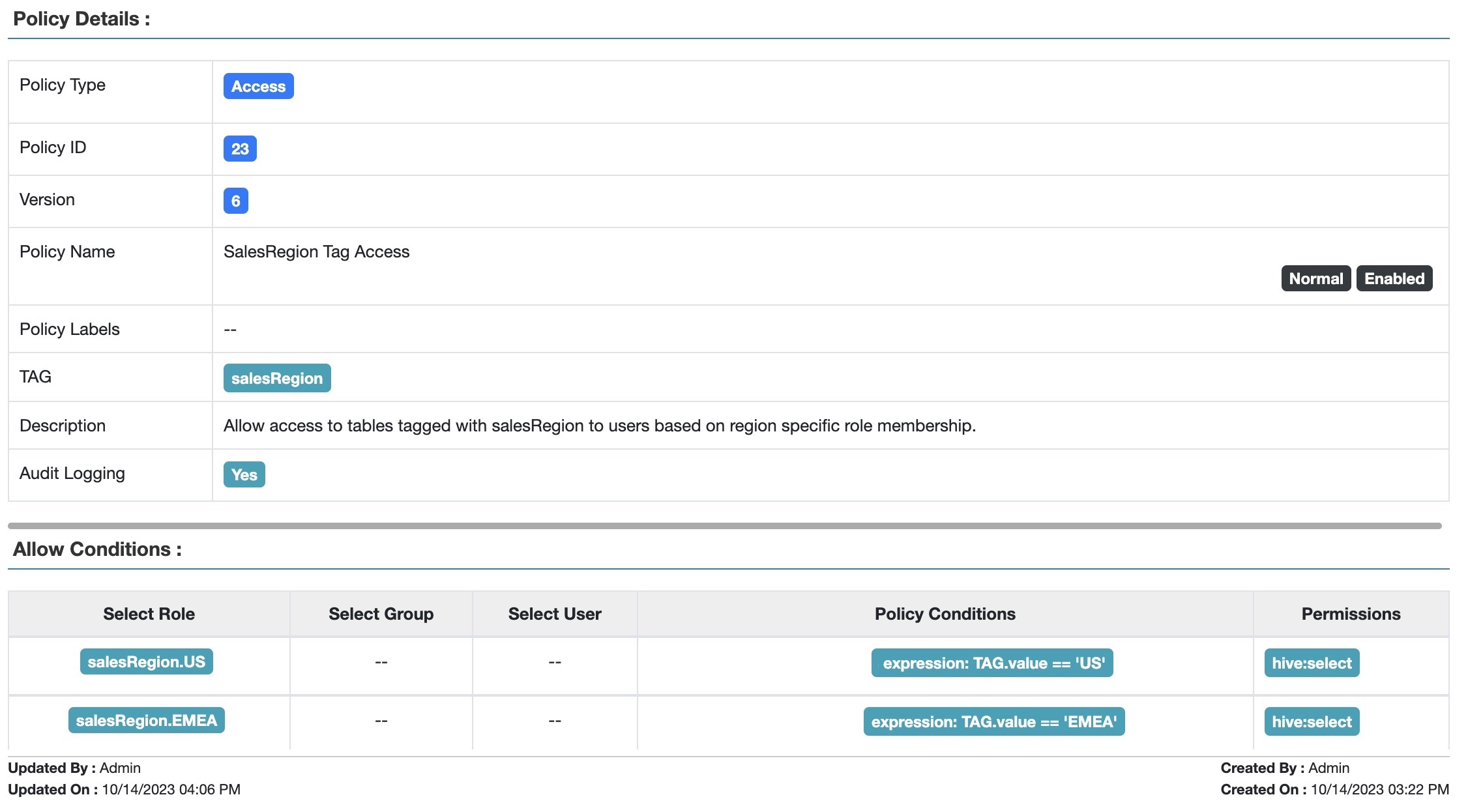Click the Enabled status badge

pos(1394,278)
